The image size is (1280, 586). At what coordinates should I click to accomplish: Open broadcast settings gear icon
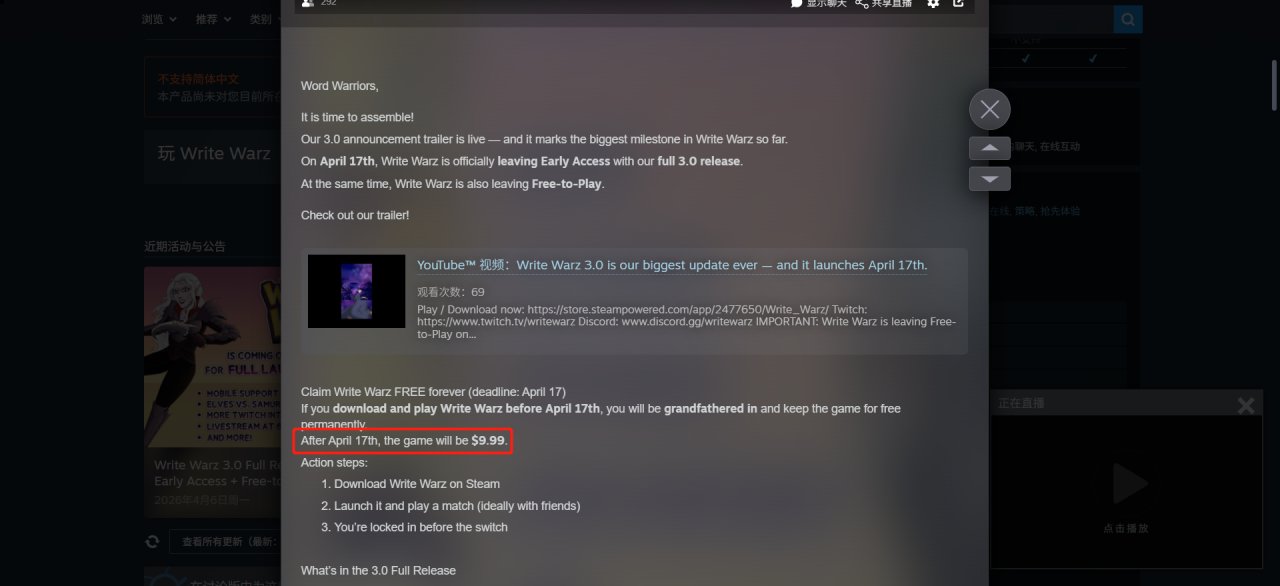pyautogui.click(x=933, y=3)
